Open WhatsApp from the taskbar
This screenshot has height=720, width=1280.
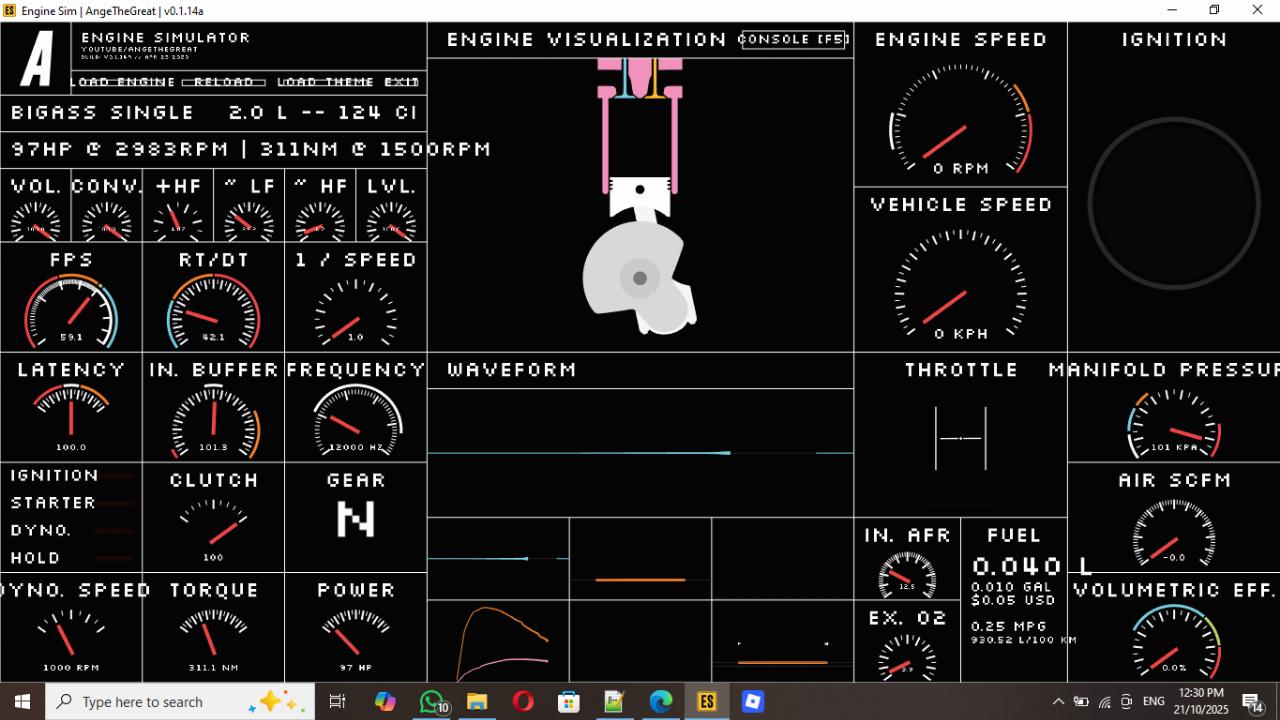[432, 702]
